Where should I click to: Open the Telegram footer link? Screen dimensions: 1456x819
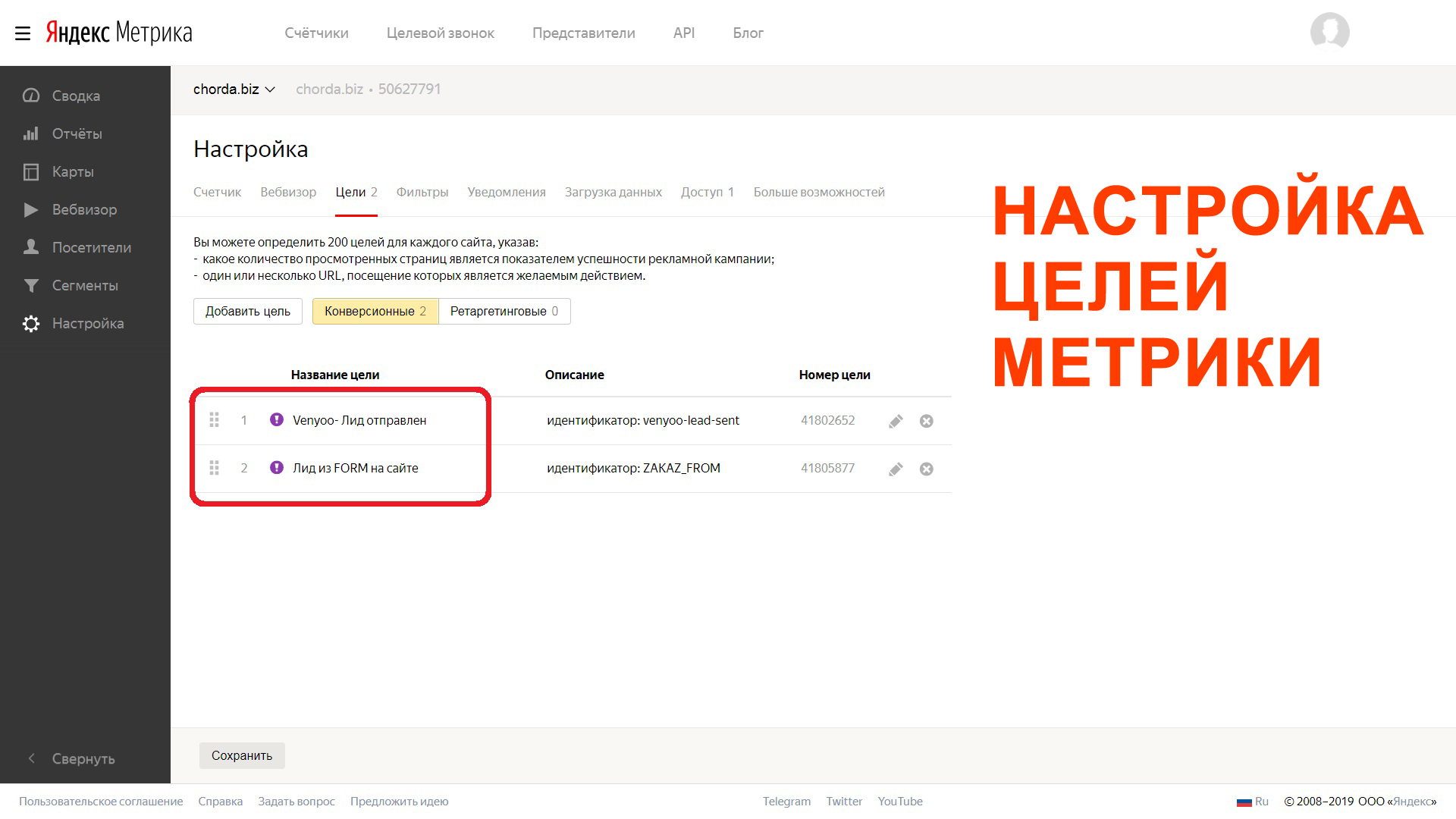click(786, 802)
